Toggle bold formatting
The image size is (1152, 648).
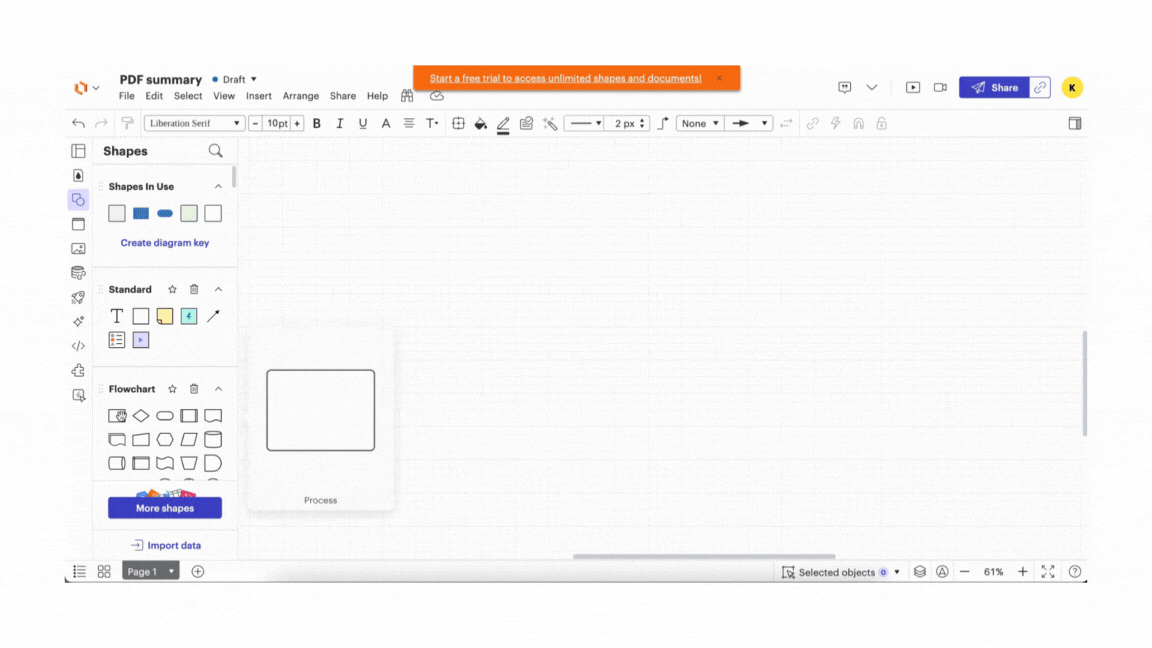point(317,123)
